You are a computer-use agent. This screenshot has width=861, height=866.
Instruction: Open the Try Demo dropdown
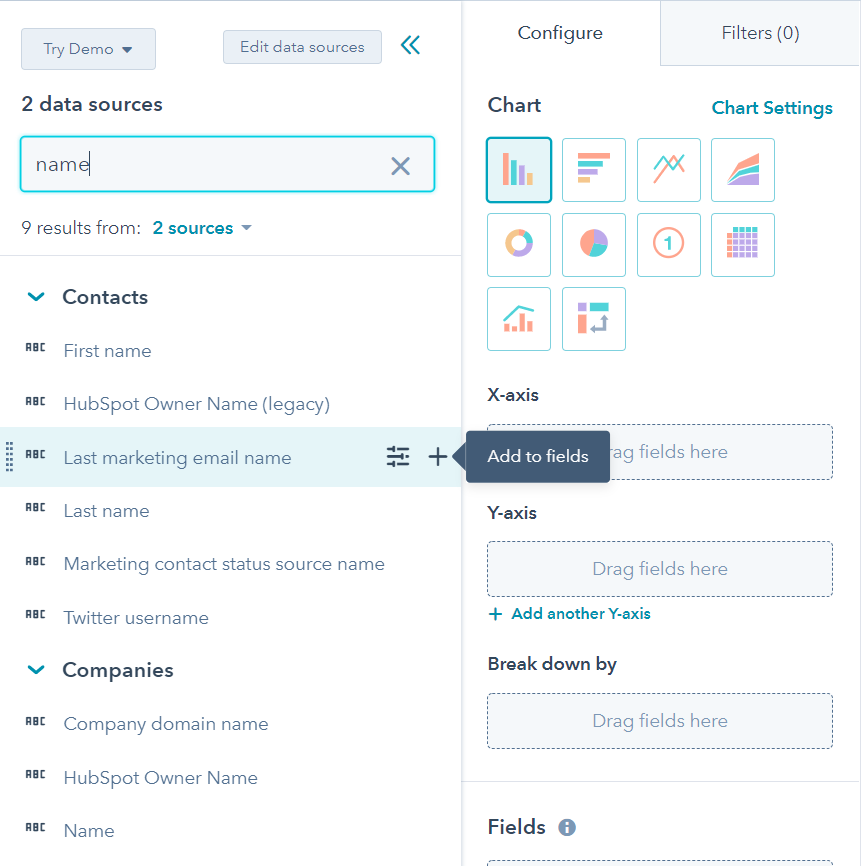point(88,49)
